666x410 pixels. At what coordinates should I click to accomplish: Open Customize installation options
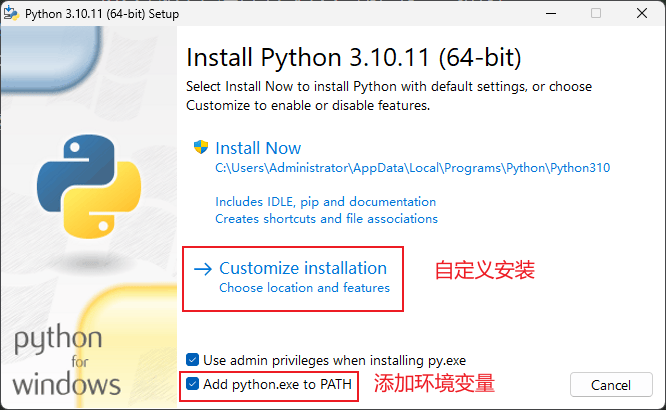click(302, 268)
